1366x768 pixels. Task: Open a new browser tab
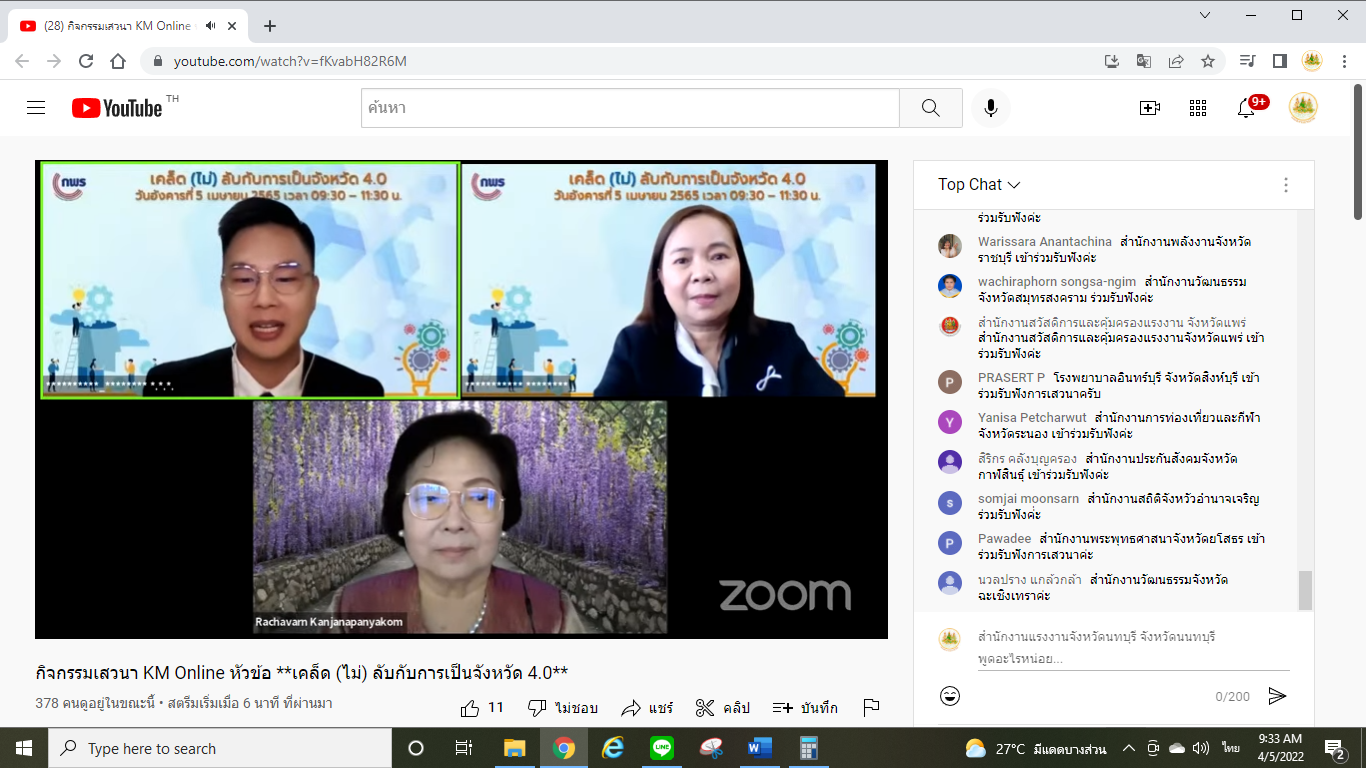269,26
